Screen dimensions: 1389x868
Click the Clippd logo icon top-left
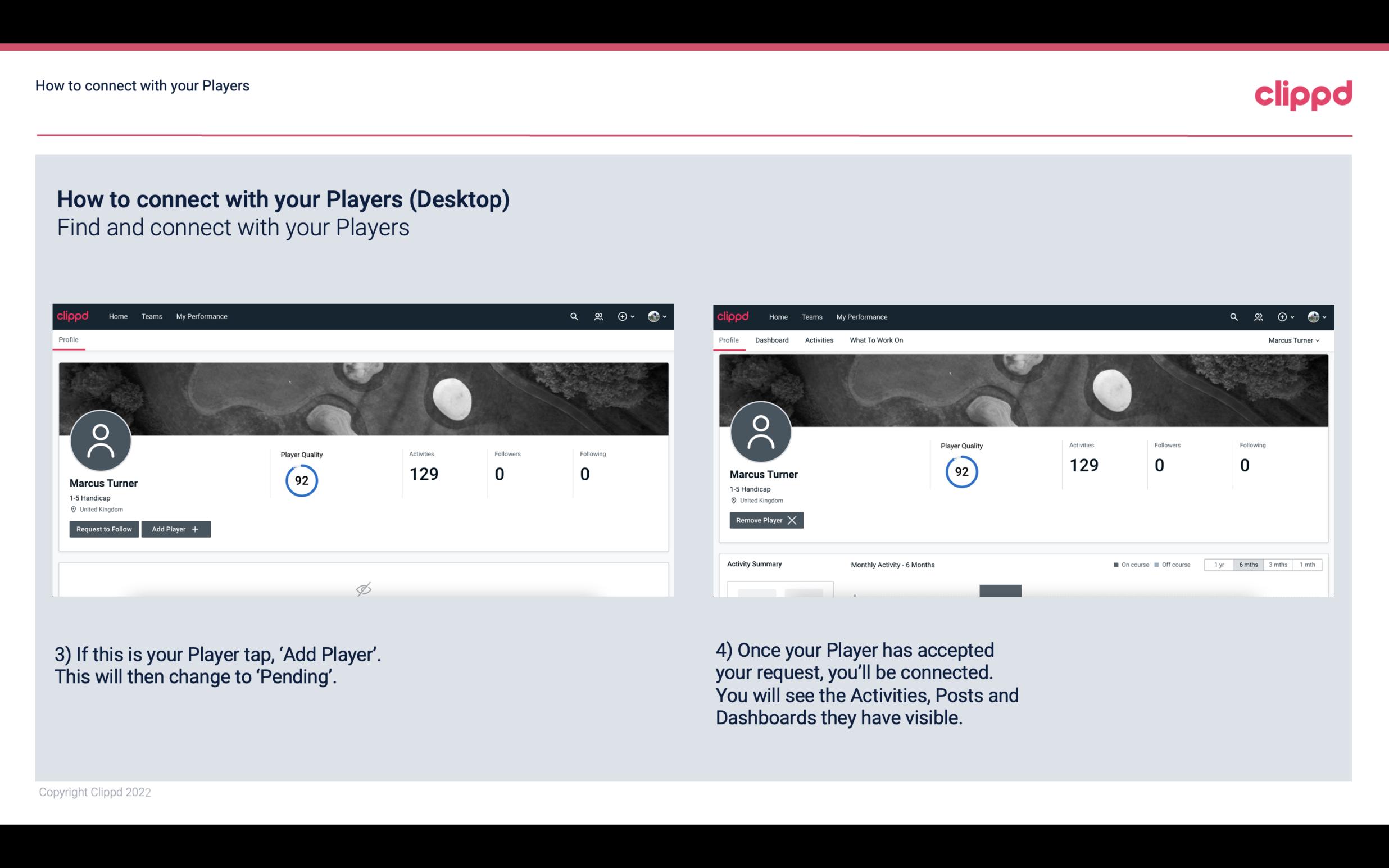72,316
